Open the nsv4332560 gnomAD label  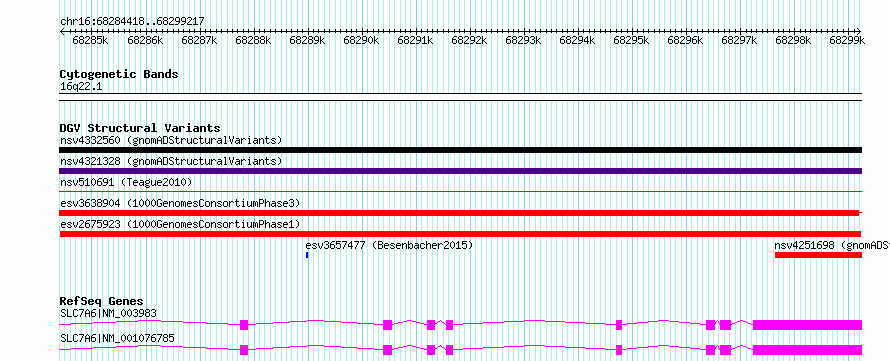click(171, 140)
